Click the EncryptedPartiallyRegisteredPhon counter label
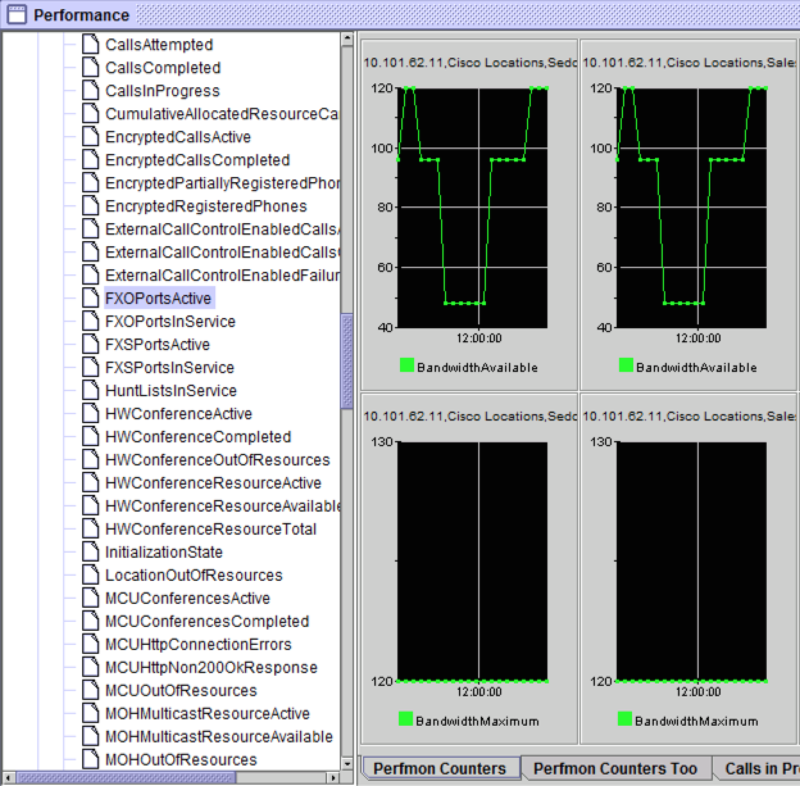The width and height of the screenshot is (800, 786). point(222,183)
